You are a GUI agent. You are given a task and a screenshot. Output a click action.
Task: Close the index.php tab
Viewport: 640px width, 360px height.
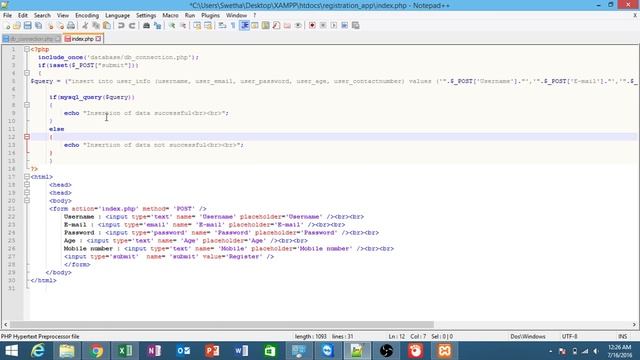98,39
